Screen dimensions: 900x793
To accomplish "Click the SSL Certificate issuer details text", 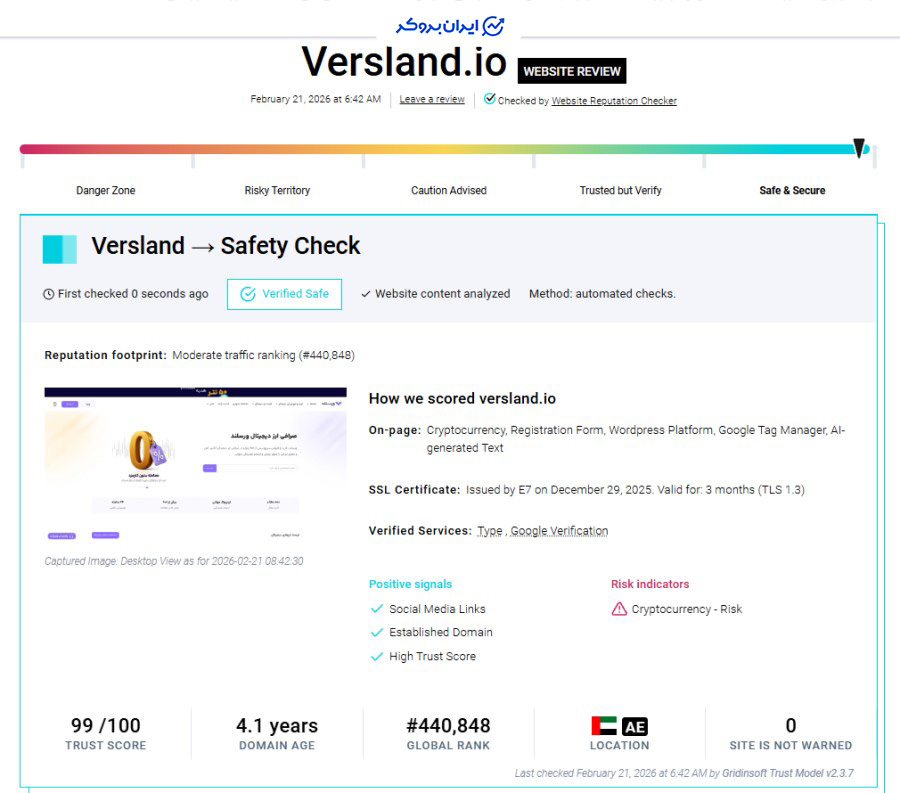I will 635,490.
